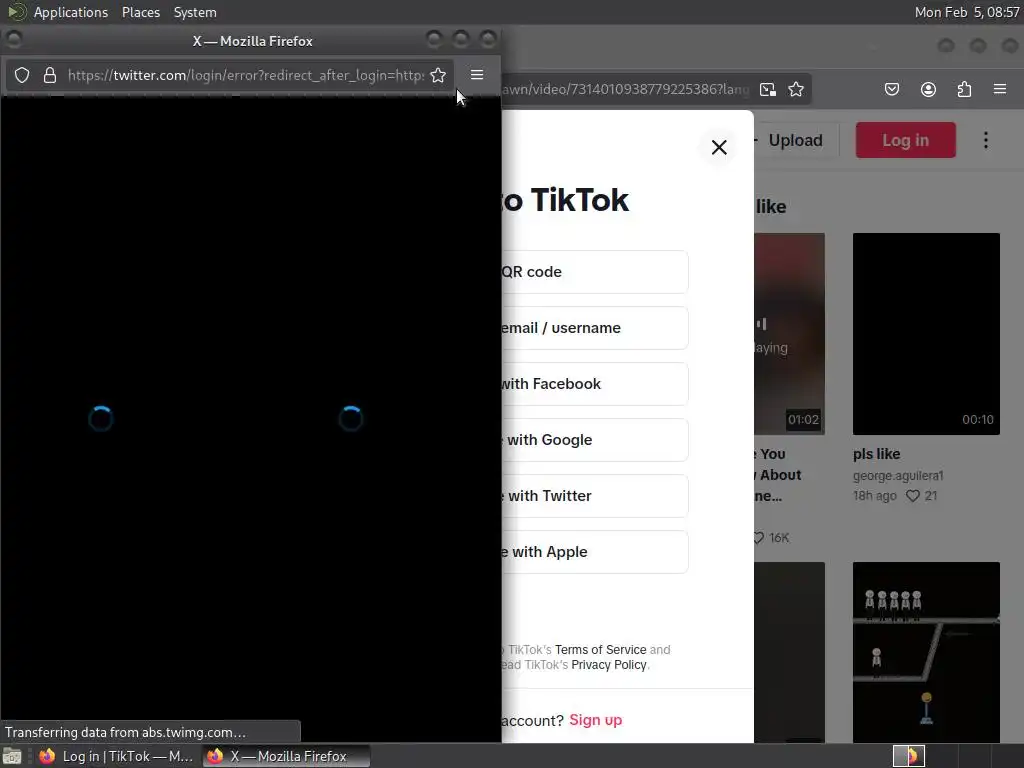Bookmark the TikTok page with the star
The image size is (1024, 768).
[795, 89]
